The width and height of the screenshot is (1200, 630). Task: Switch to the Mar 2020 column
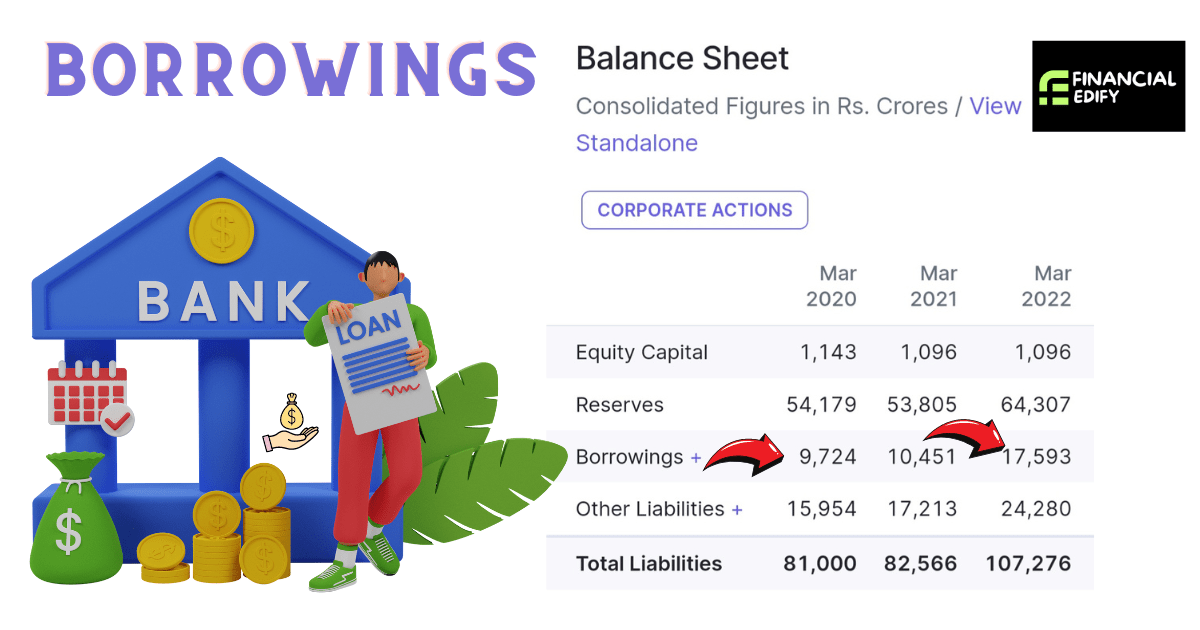832,285
